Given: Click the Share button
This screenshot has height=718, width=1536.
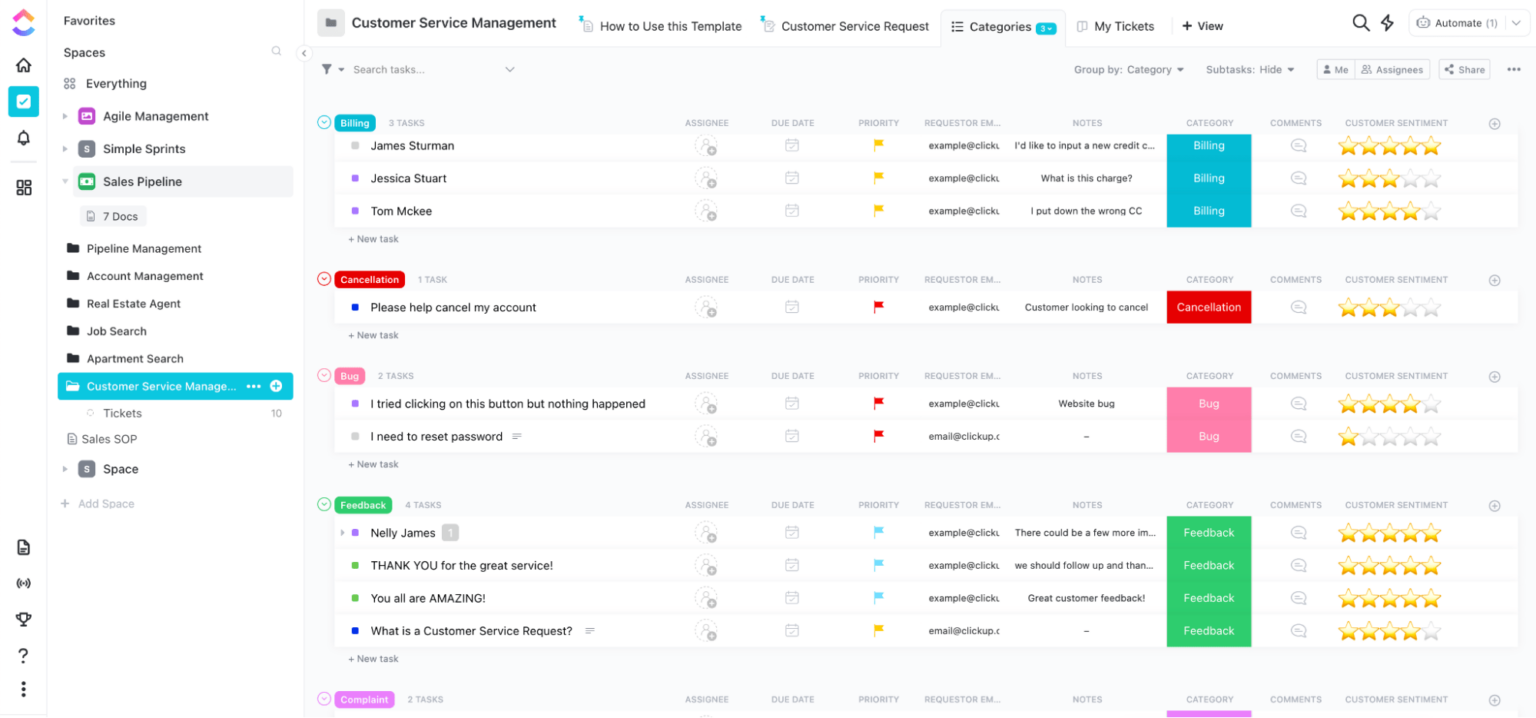Looking at the screenshot, I should 1464,69.
